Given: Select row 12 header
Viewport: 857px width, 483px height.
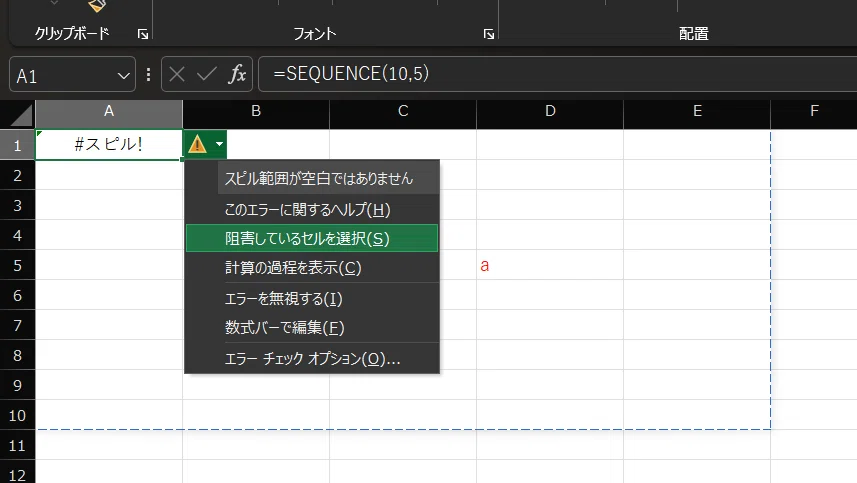Looking at the screenshot, I should 17,473.
